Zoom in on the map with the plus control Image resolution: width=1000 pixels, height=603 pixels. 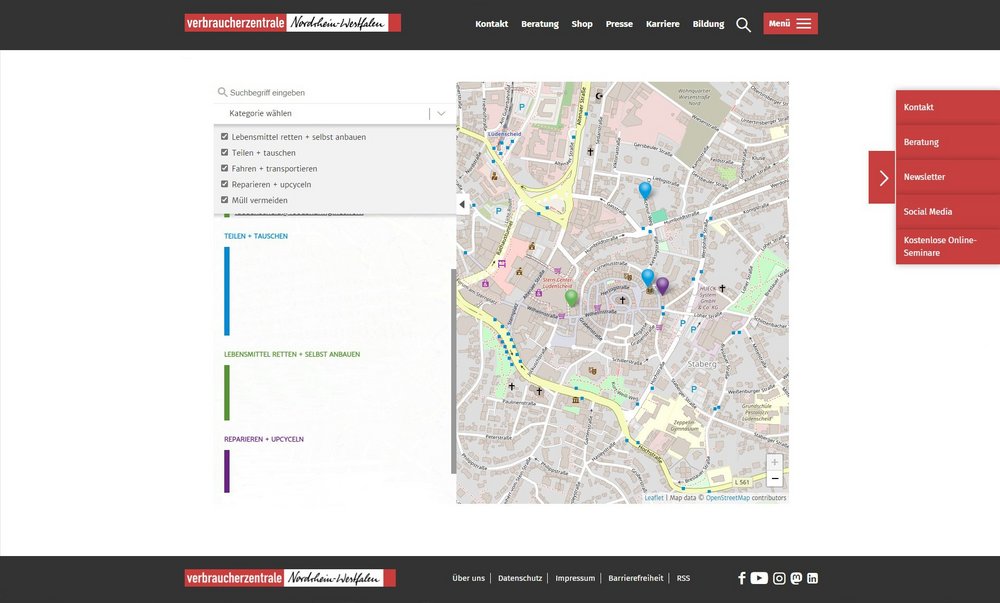774,461
